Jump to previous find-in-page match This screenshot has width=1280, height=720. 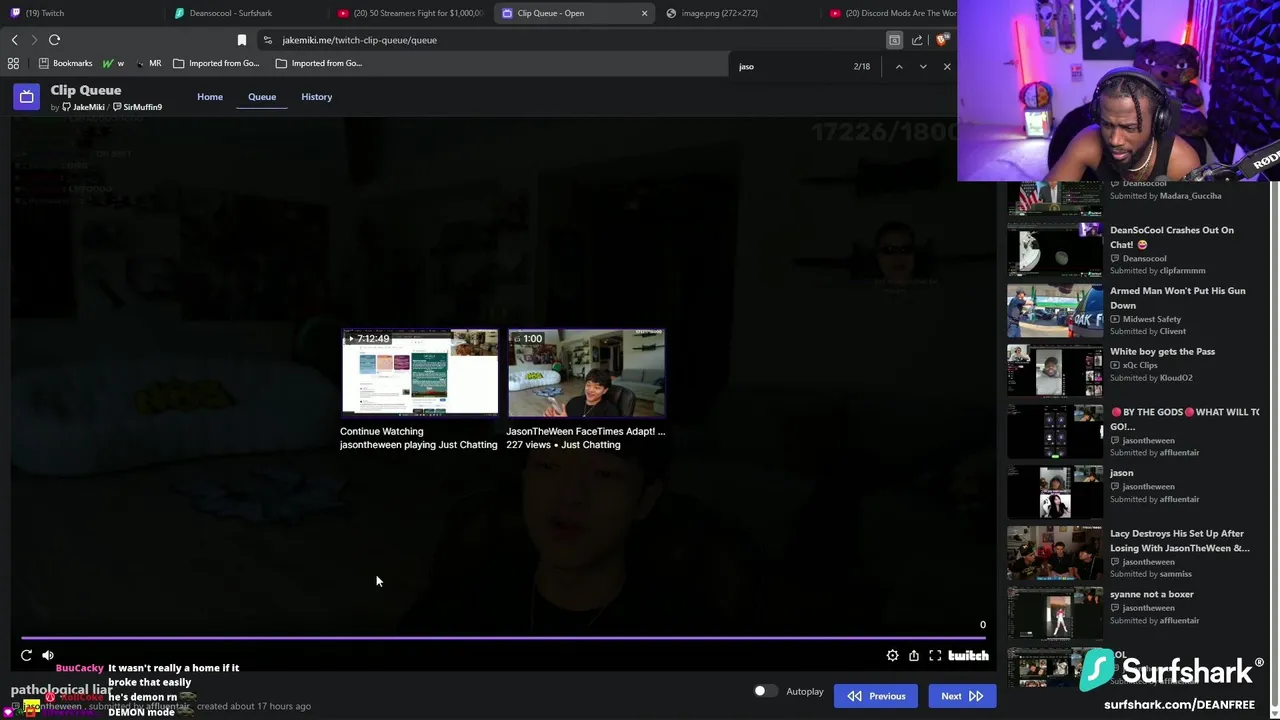pos(899,66)
